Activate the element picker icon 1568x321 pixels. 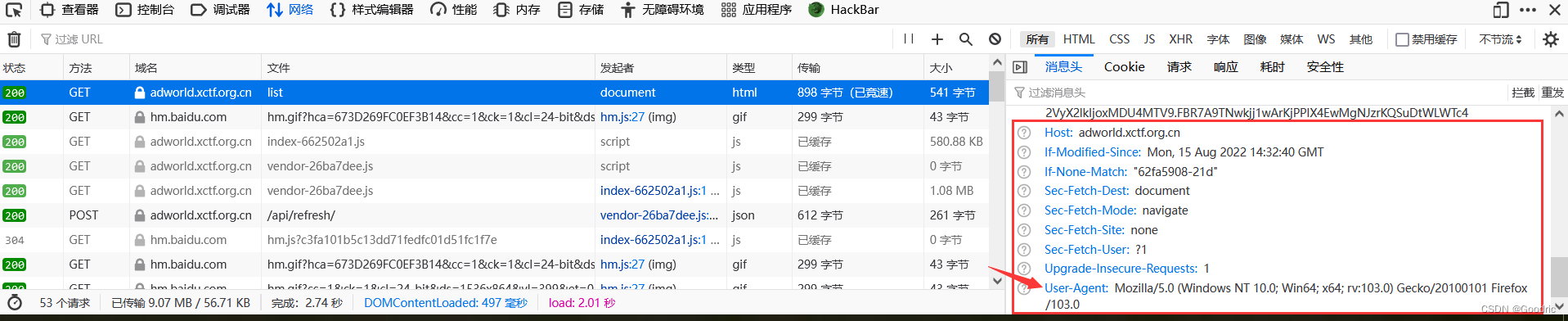point(14,10)
